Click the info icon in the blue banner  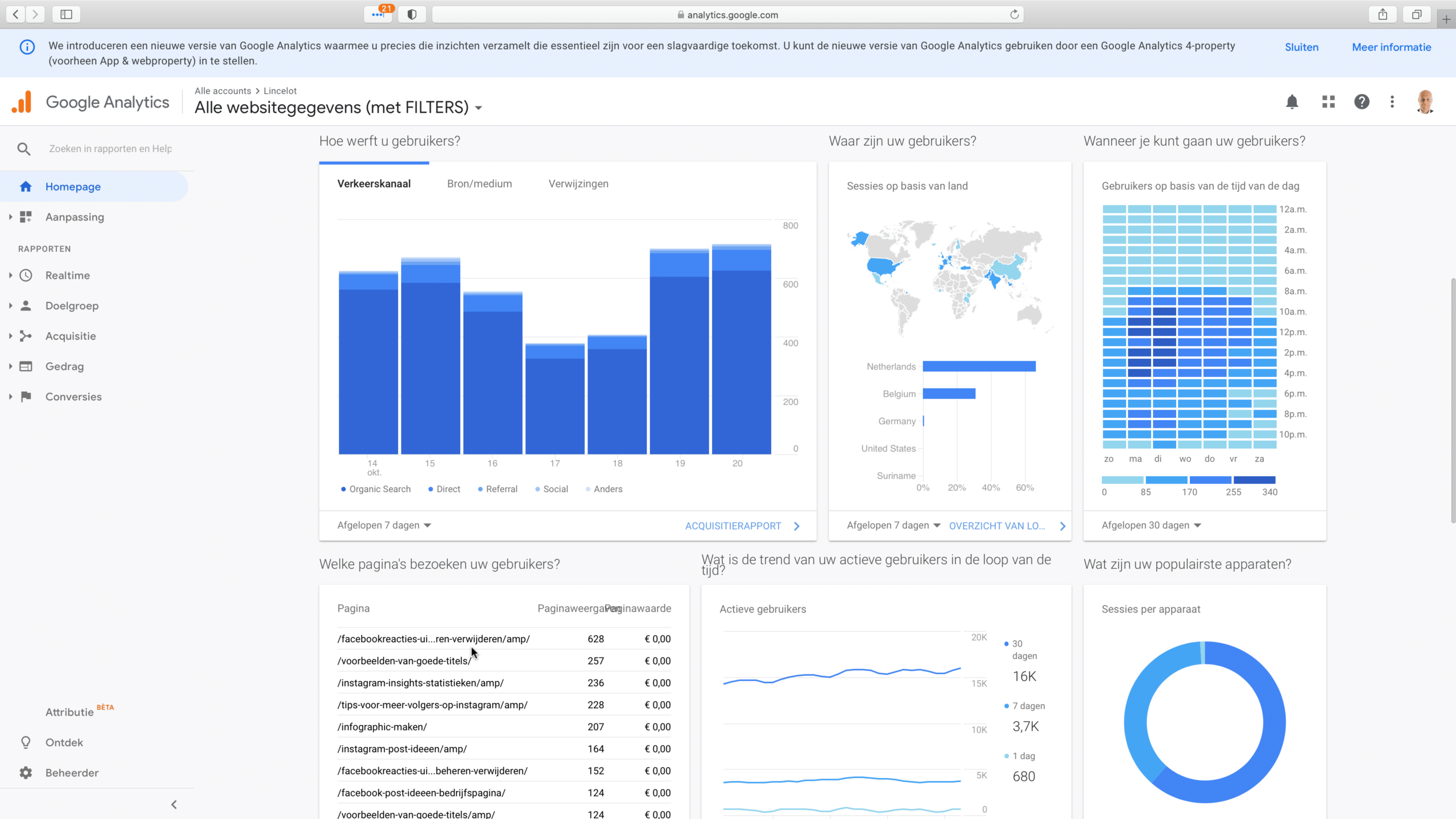[27, 47]
